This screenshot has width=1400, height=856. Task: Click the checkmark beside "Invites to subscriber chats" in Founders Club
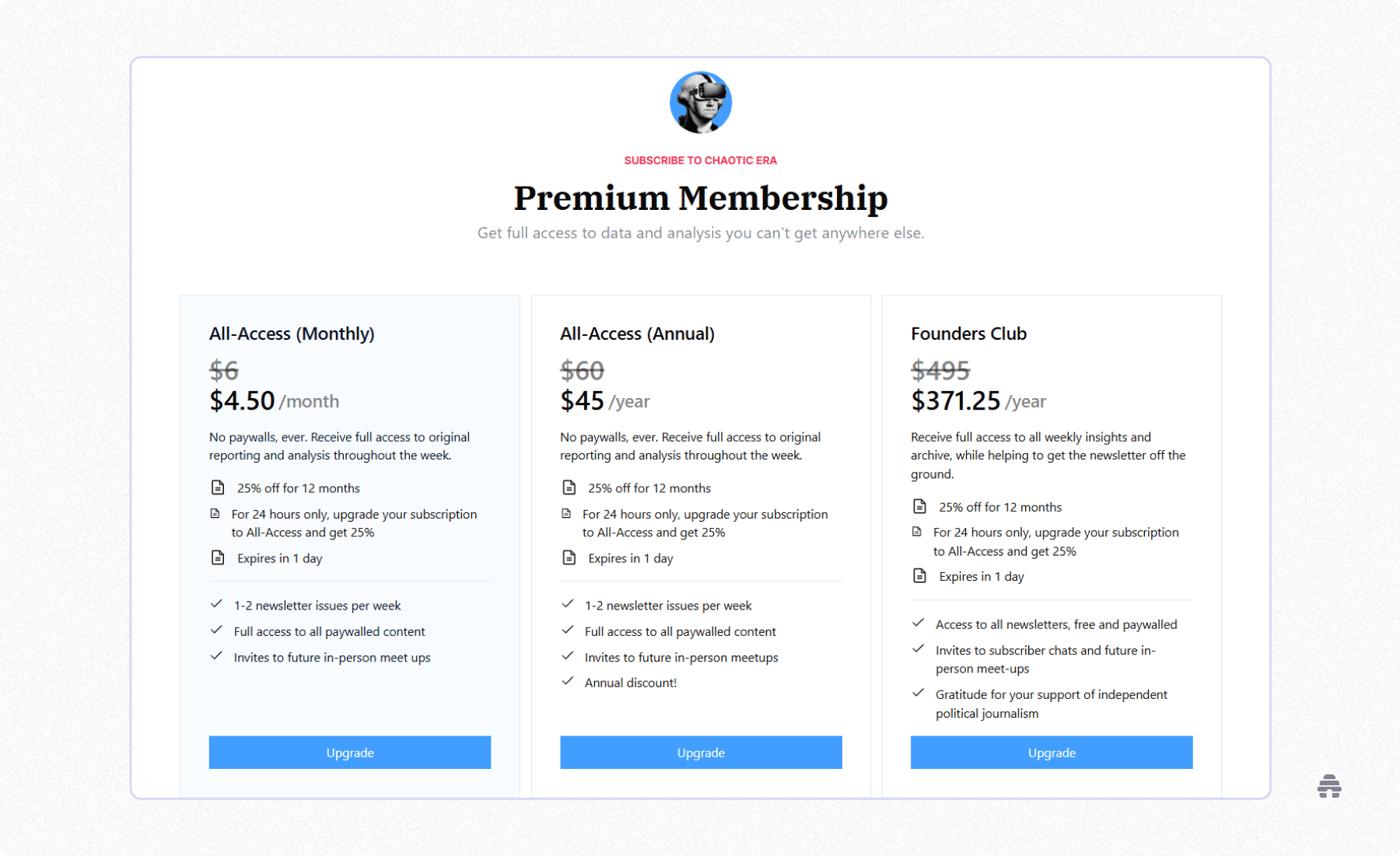[x=917, y=649]
